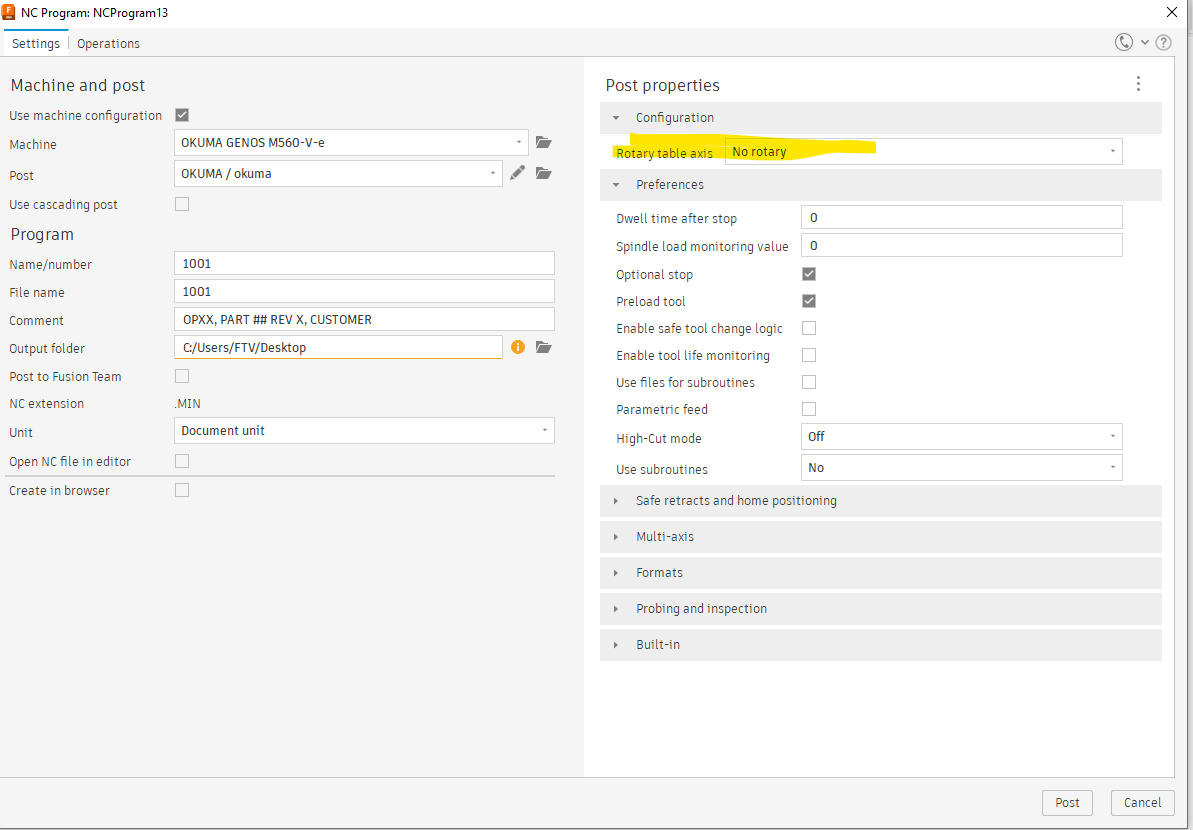1193x830 pixels.
Task: Uncheck Use machine configuration
Action: click(182, 115)
